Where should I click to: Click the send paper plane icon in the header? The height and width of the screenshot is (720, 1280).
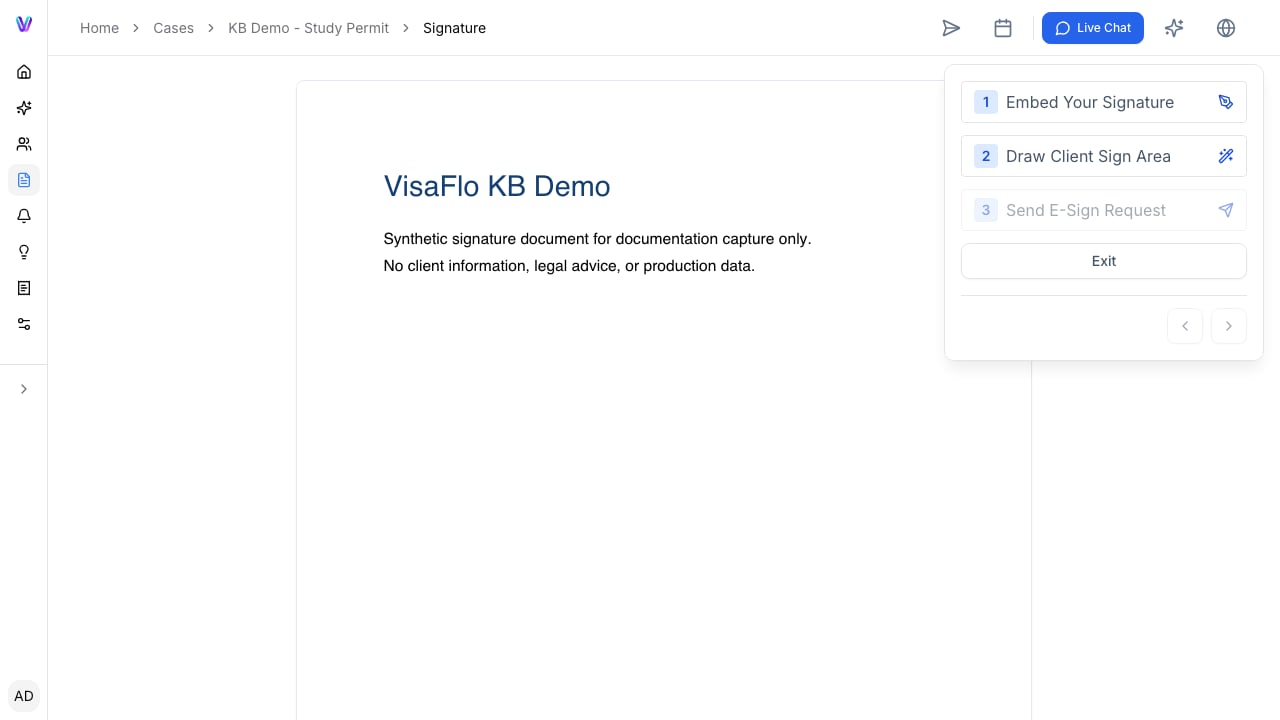pos(951,28)
